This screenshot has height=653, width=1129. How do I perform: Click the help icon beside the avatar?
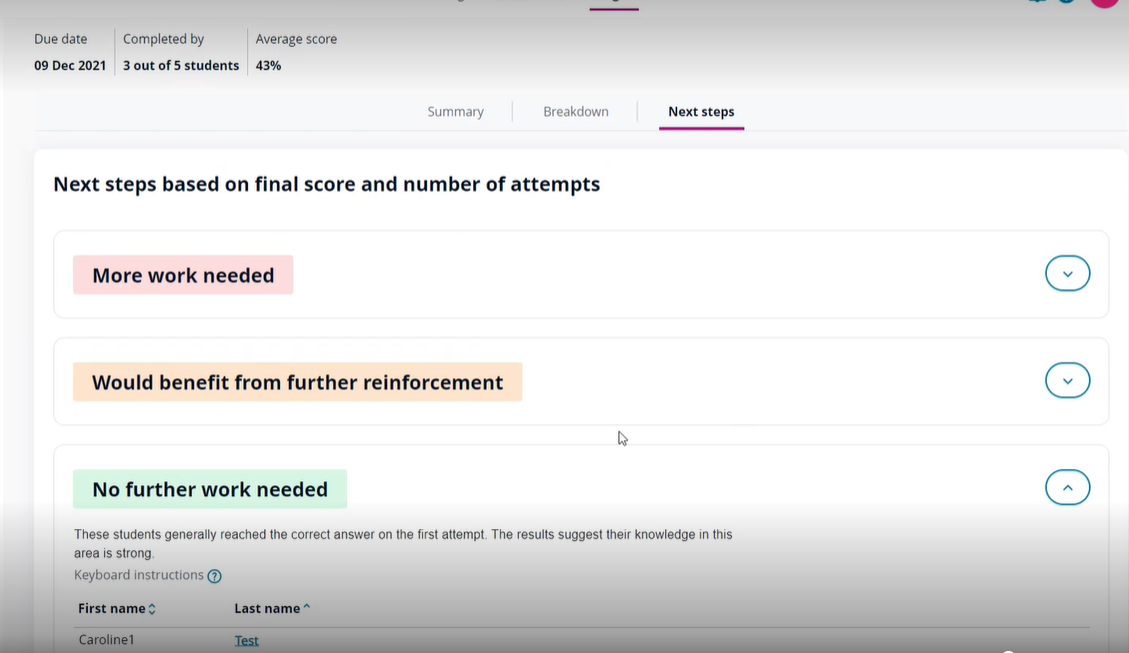1067,2
